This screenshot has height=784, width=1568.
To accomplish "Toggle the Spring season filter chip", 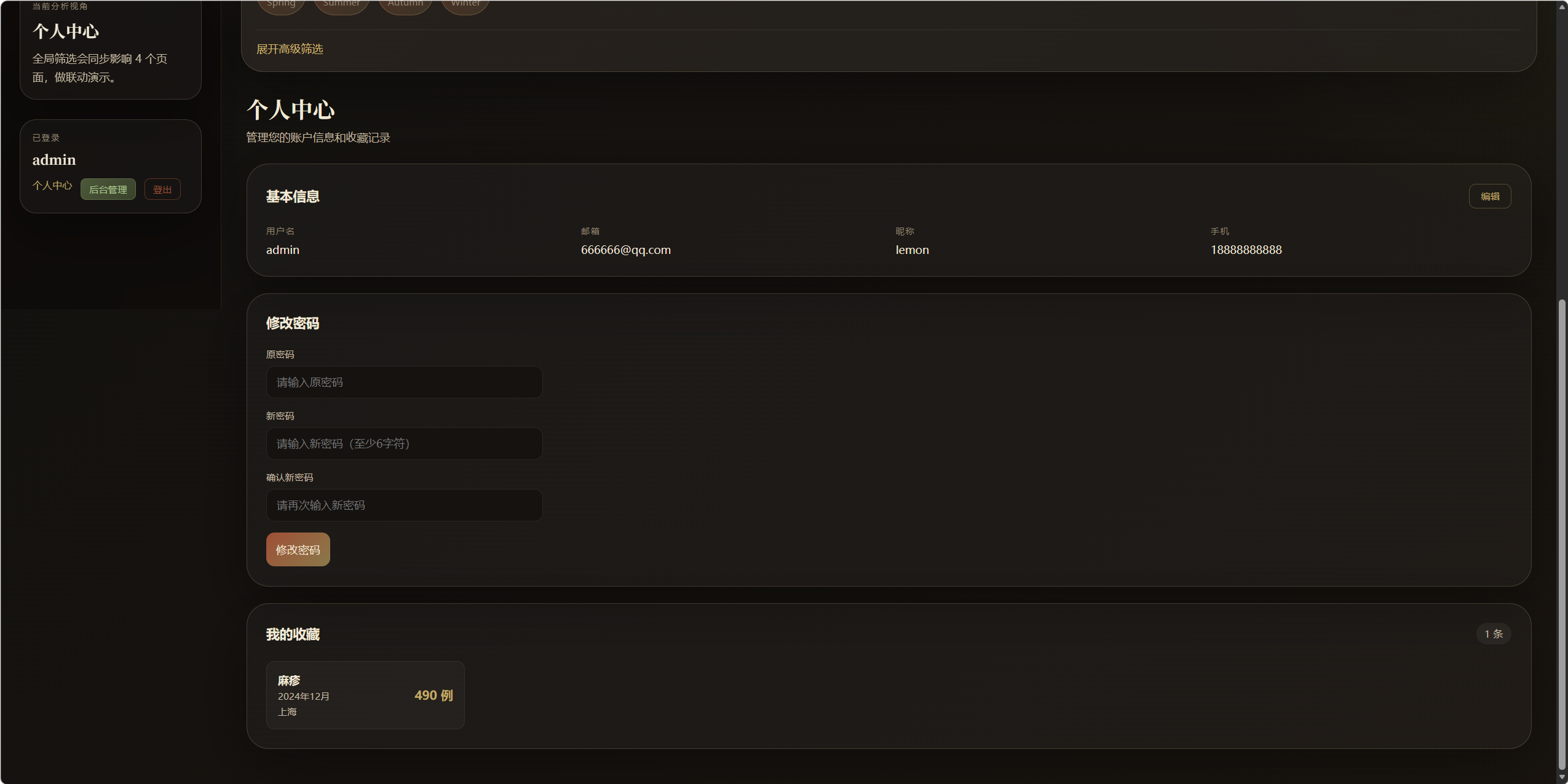I will pos(281,5).
